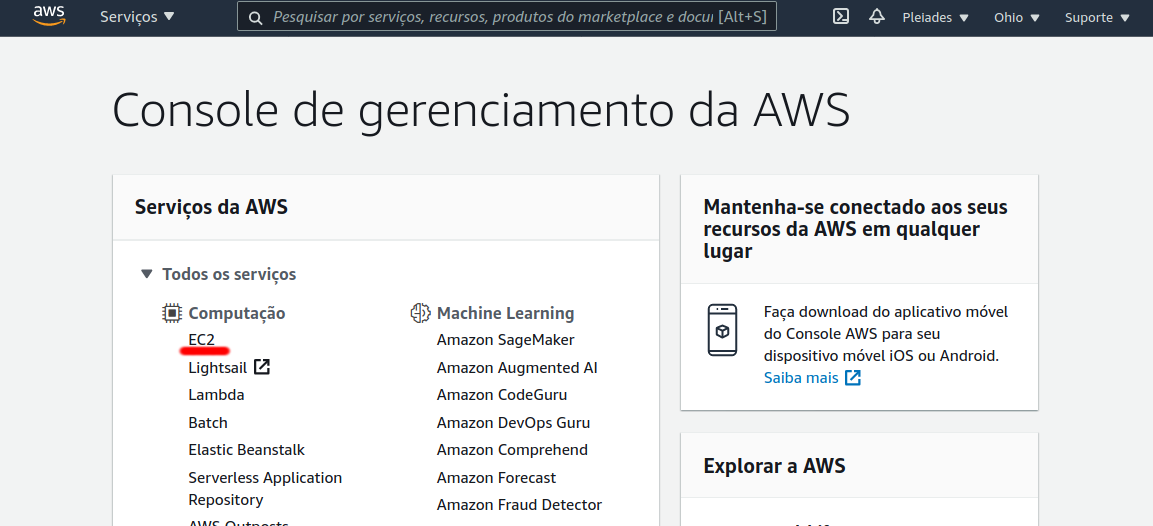Open the Lambda service link
1153x526 pixels.
(216, 395)
